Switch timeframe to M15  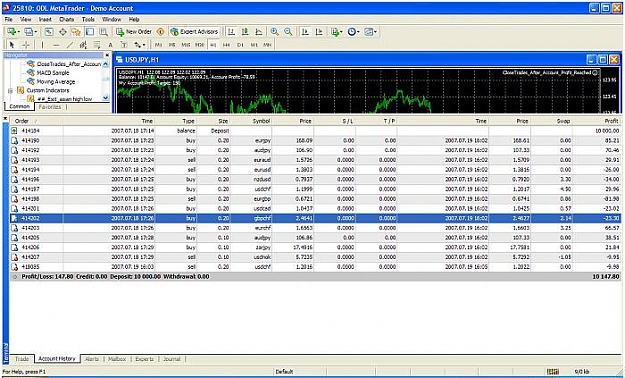(x=186, y=45)
